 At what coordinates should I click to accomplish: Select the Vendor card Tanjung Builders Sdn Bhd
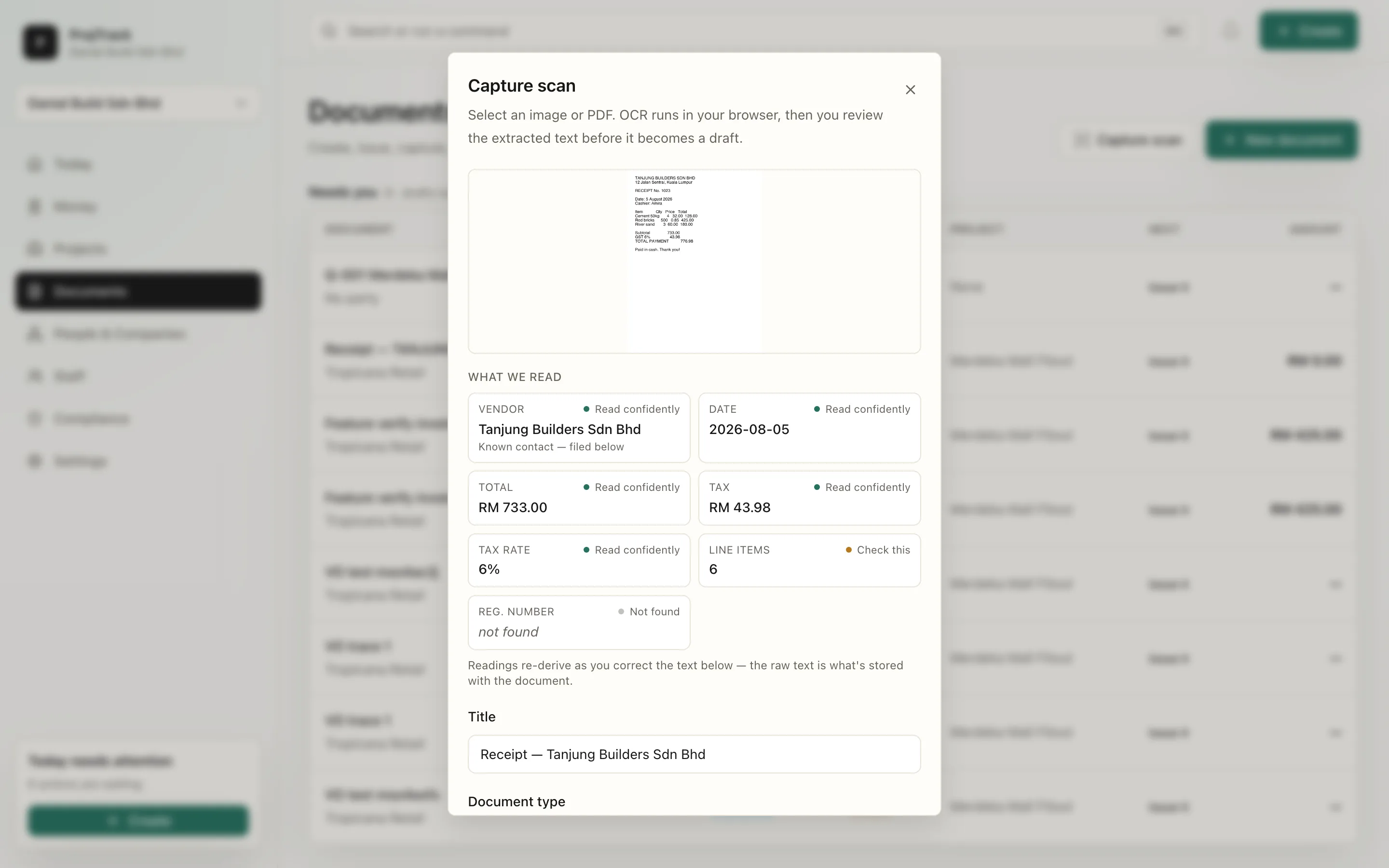point(579,428)
